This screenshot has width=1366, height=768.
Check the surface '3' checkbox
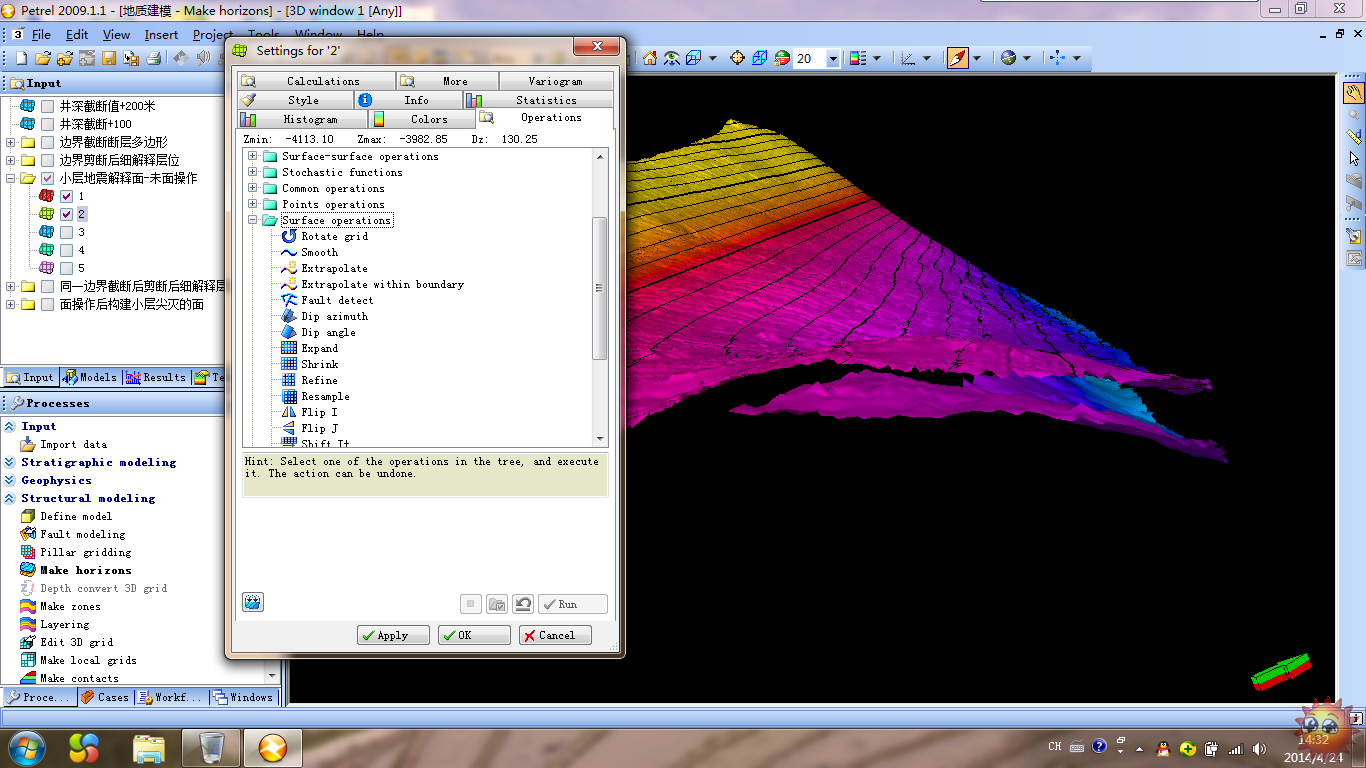coord(66,232)
